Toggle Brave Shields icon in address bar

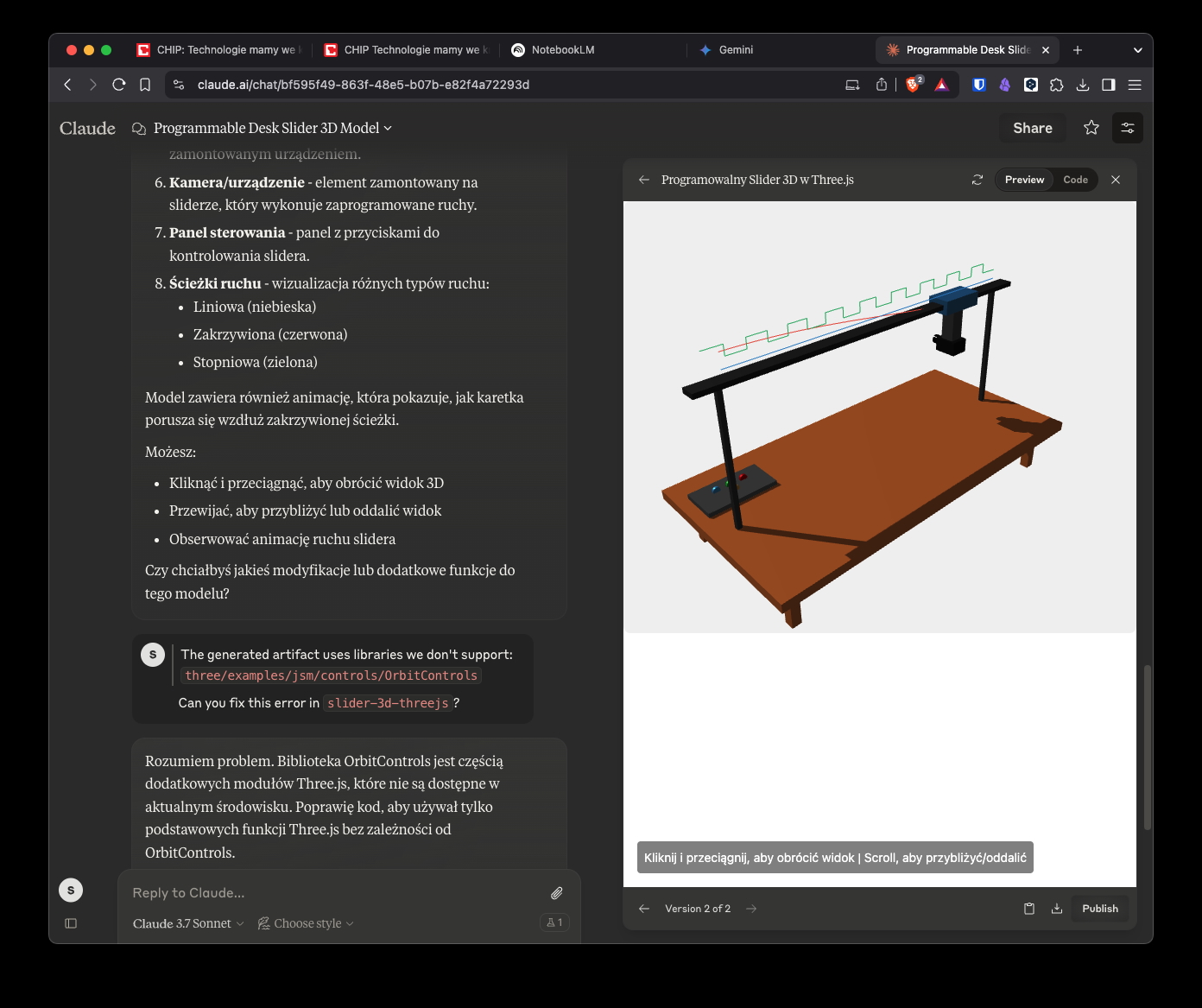913,85
